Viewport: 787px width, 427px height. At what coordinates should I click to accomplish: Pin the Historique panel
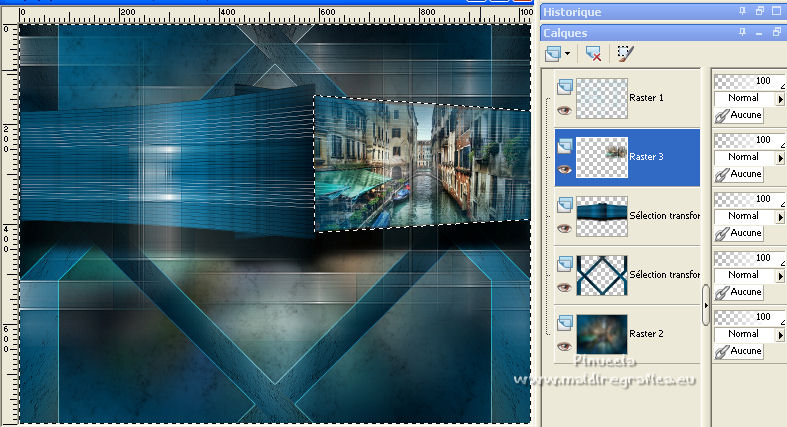(x=742, y=11)
